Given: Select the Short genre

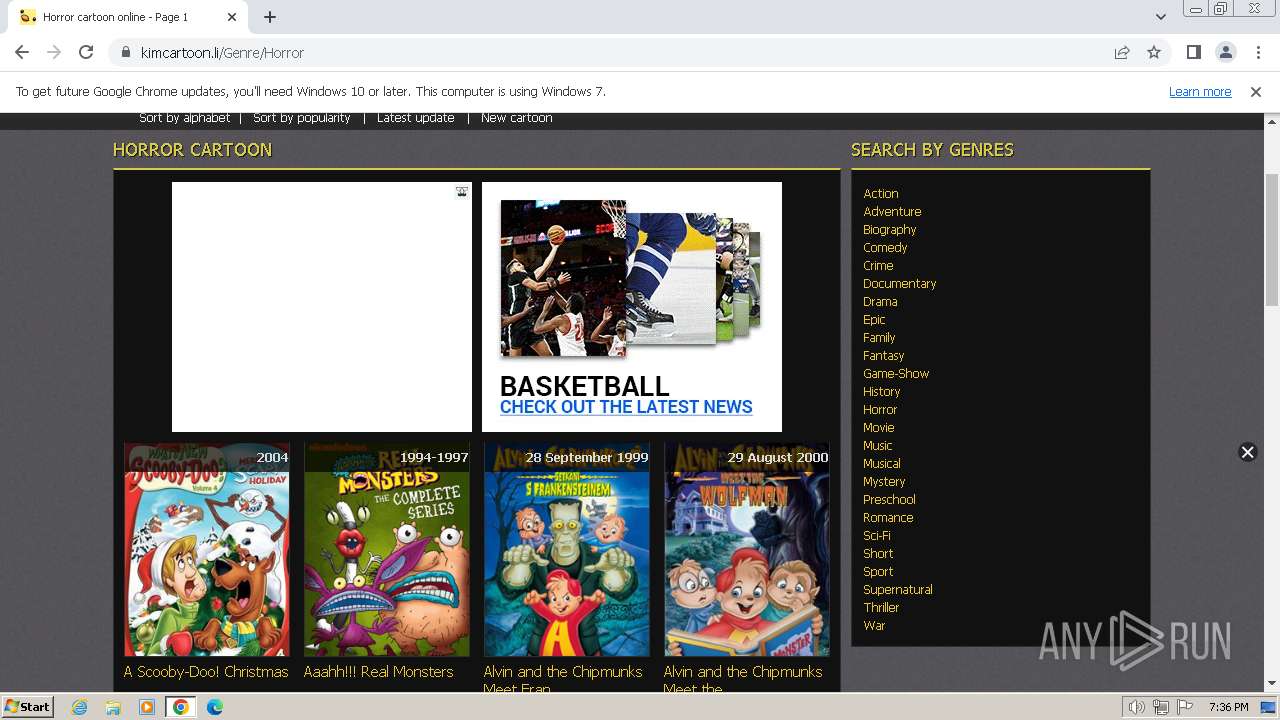Looking at the screenshot, I should (x=878, y=554).
